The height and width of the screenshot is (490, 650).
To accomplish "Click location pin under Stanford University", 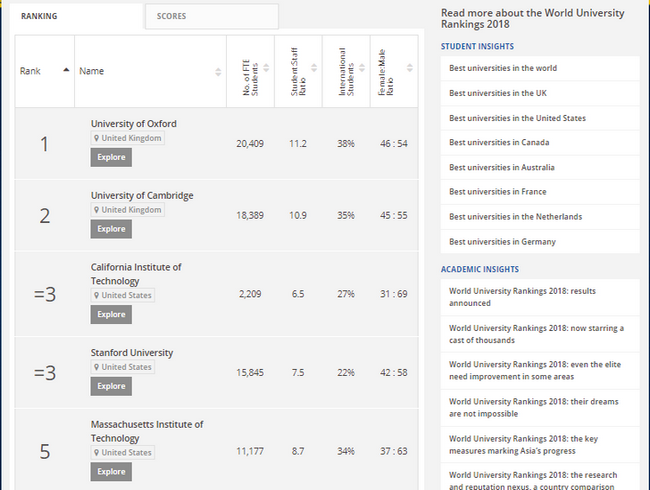I will (97, 367).
